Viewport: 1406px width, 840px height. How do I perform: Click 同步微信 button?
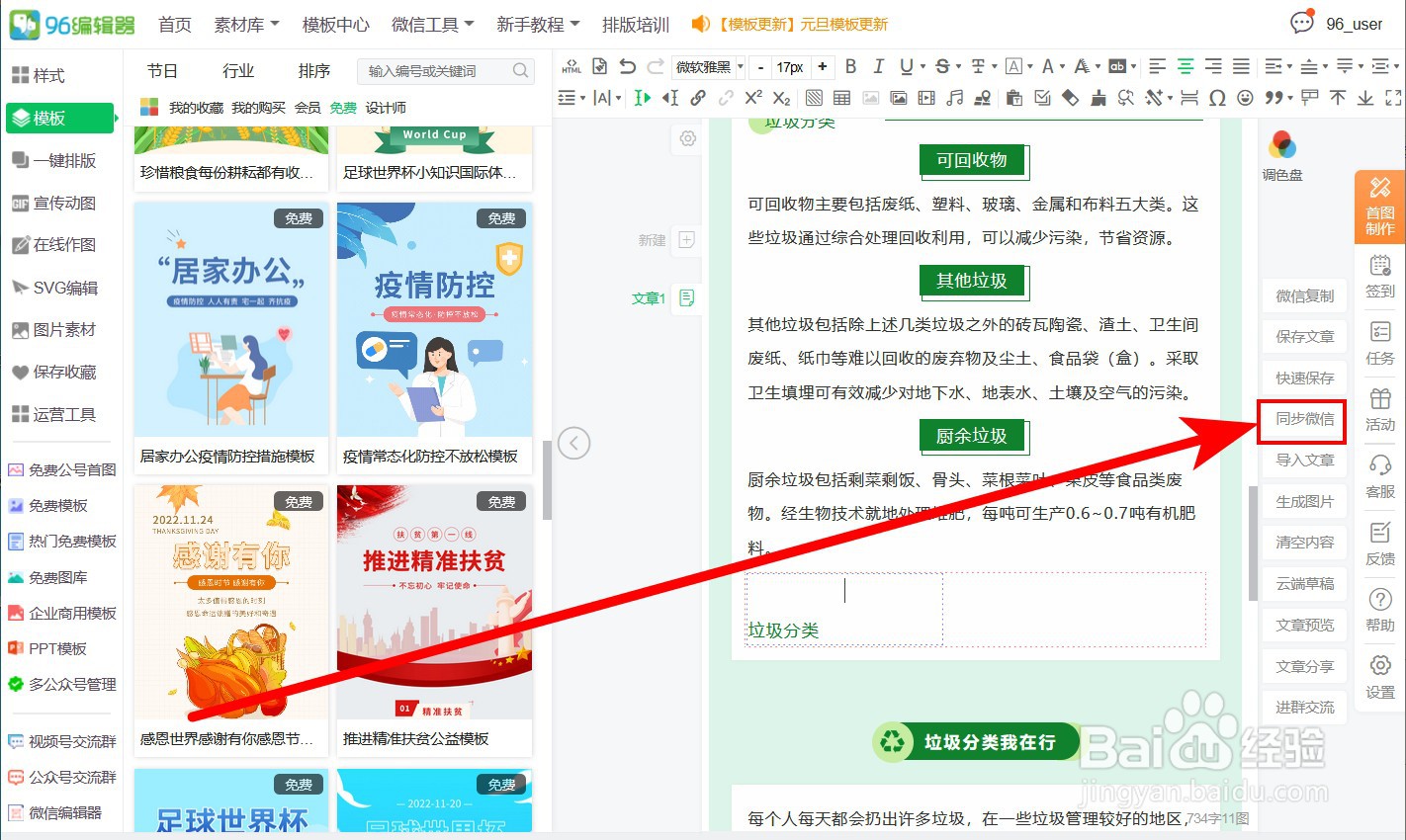click(1304, 419)
